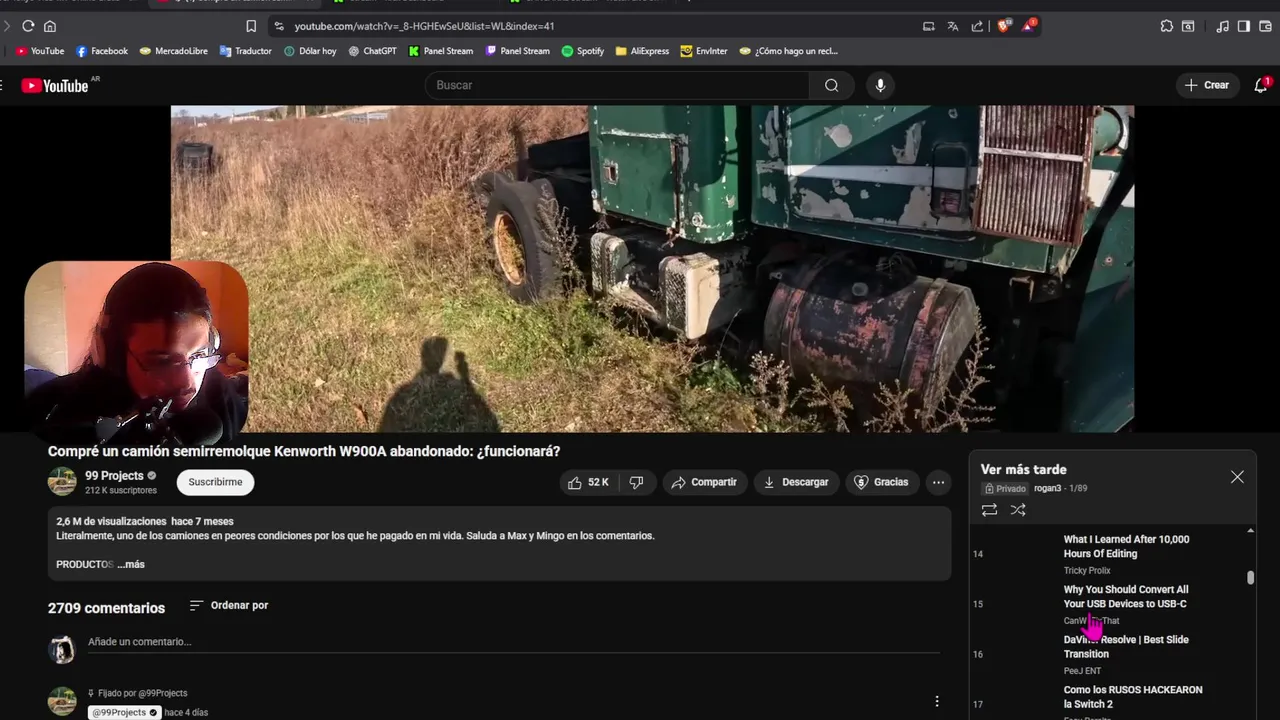This screenshot has height=720, width=1280.
Task: Click the 'Añade un comentario...' field
Action: pos(514,642)
